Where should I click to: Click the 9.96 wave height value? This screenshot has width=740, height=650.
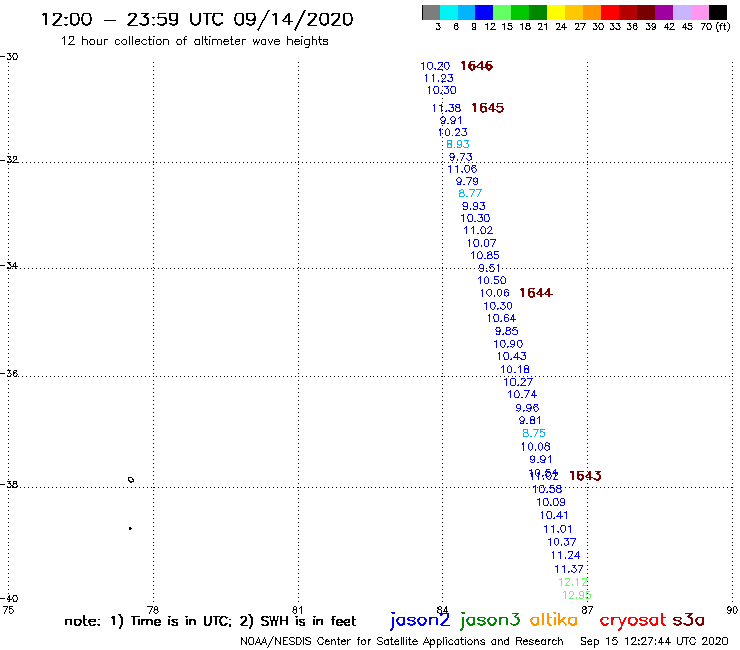tap(527, 408)
